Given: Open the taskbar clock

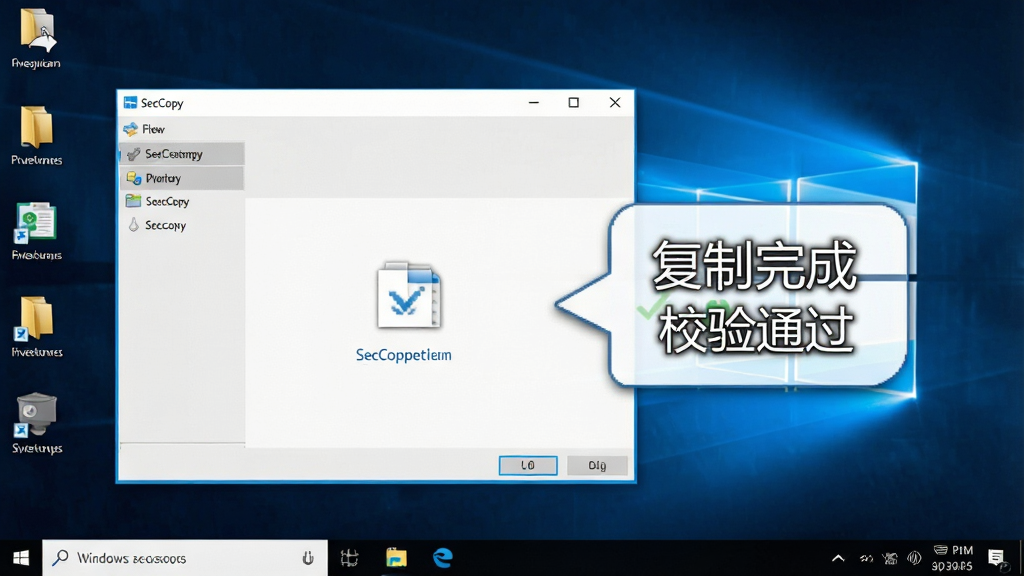Looking at the screenshot, I should coord(953,558).
